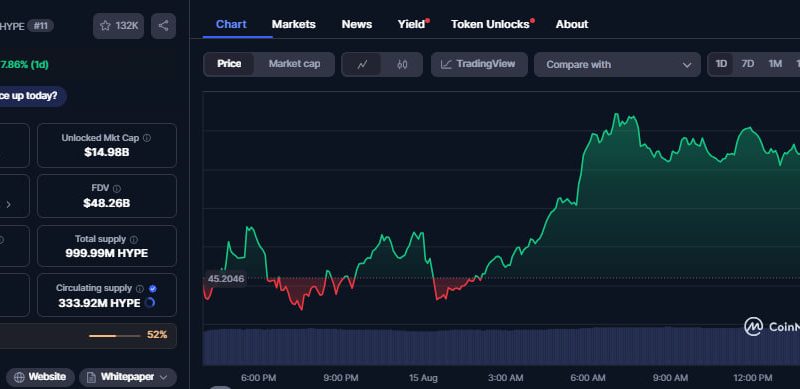This screenshot has height=389, width=800.
Task: Click the 52% supply progress bar
Action: click(x=114, y=336)
